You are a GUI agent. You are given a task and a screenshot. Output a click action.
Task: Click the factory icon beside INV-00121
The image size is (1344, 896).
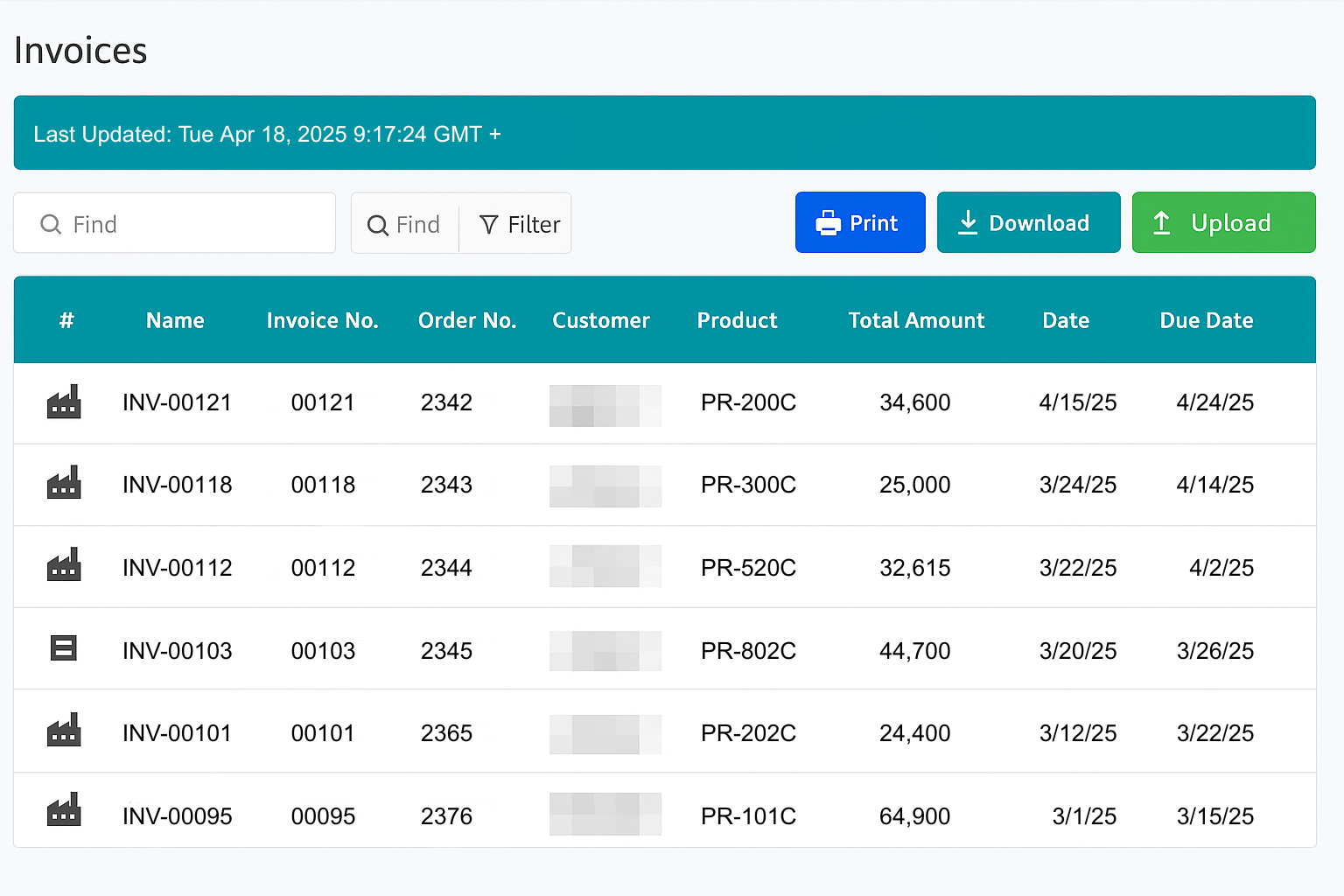click(x=64, y=402)
